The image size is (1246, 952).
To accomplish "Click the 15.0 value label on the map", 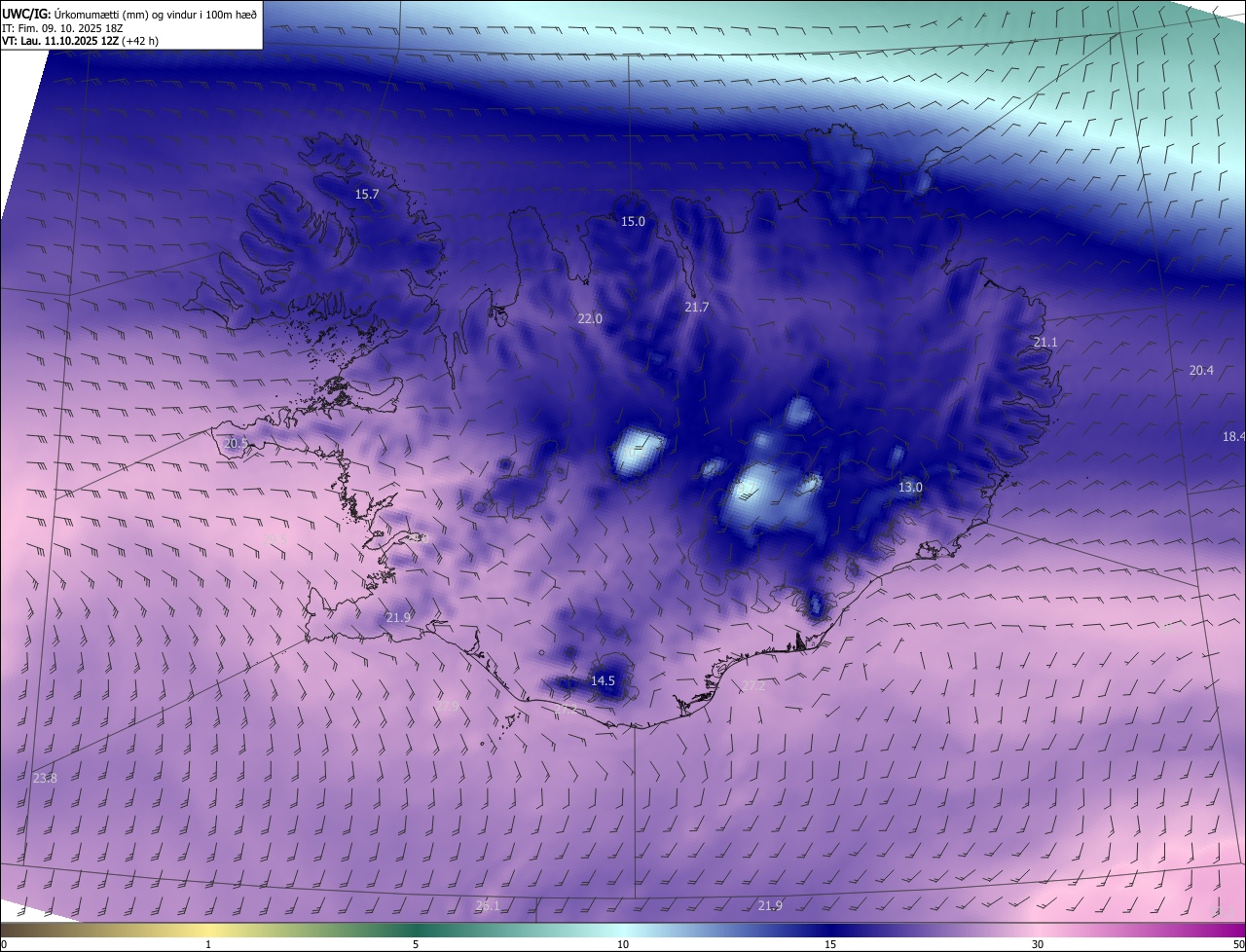I will click(x=633, y=222).
